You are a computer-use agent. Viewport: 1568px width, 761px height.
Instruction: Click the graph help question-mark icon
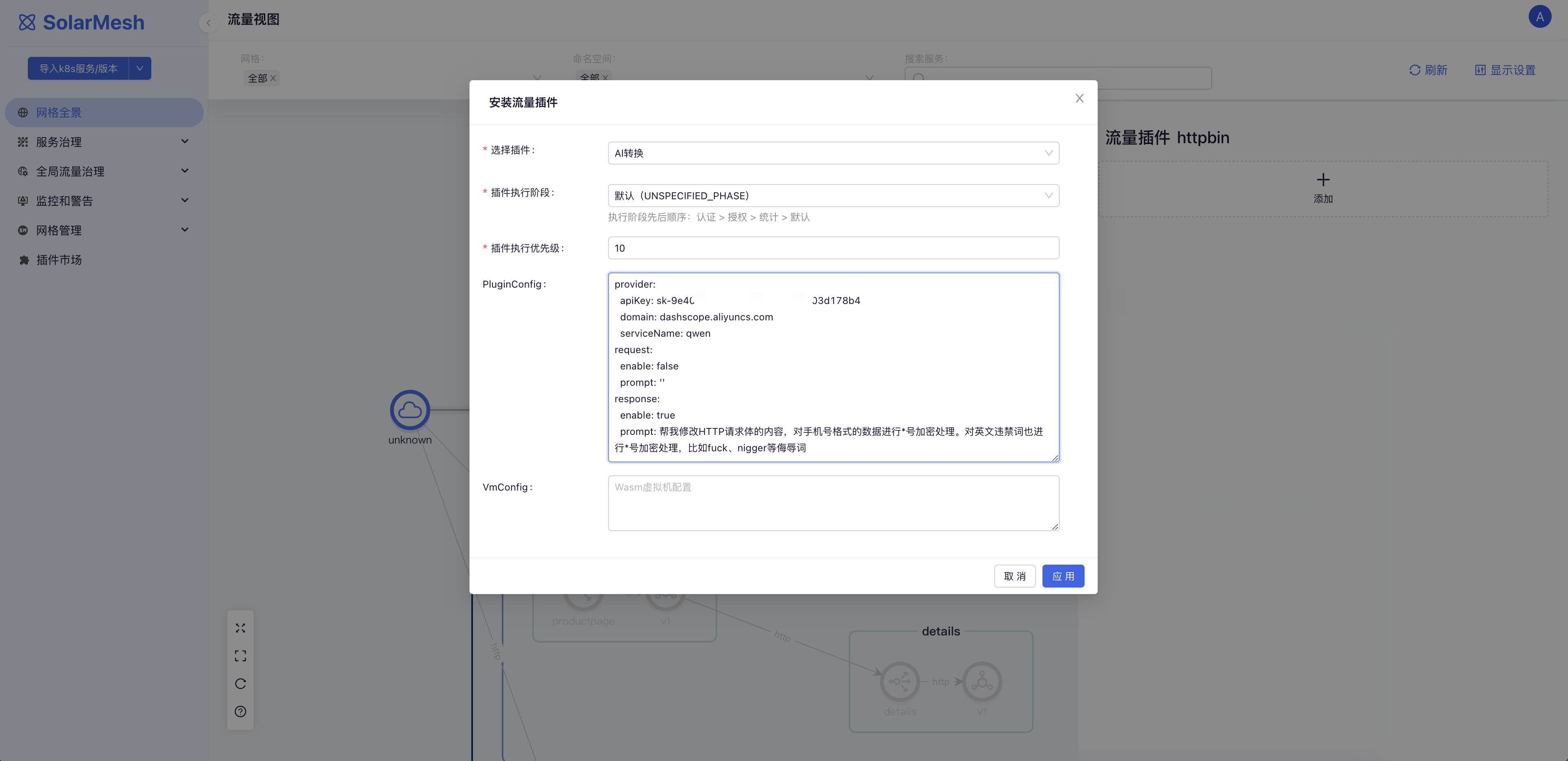pyautogui.click(x=240, y=711)
